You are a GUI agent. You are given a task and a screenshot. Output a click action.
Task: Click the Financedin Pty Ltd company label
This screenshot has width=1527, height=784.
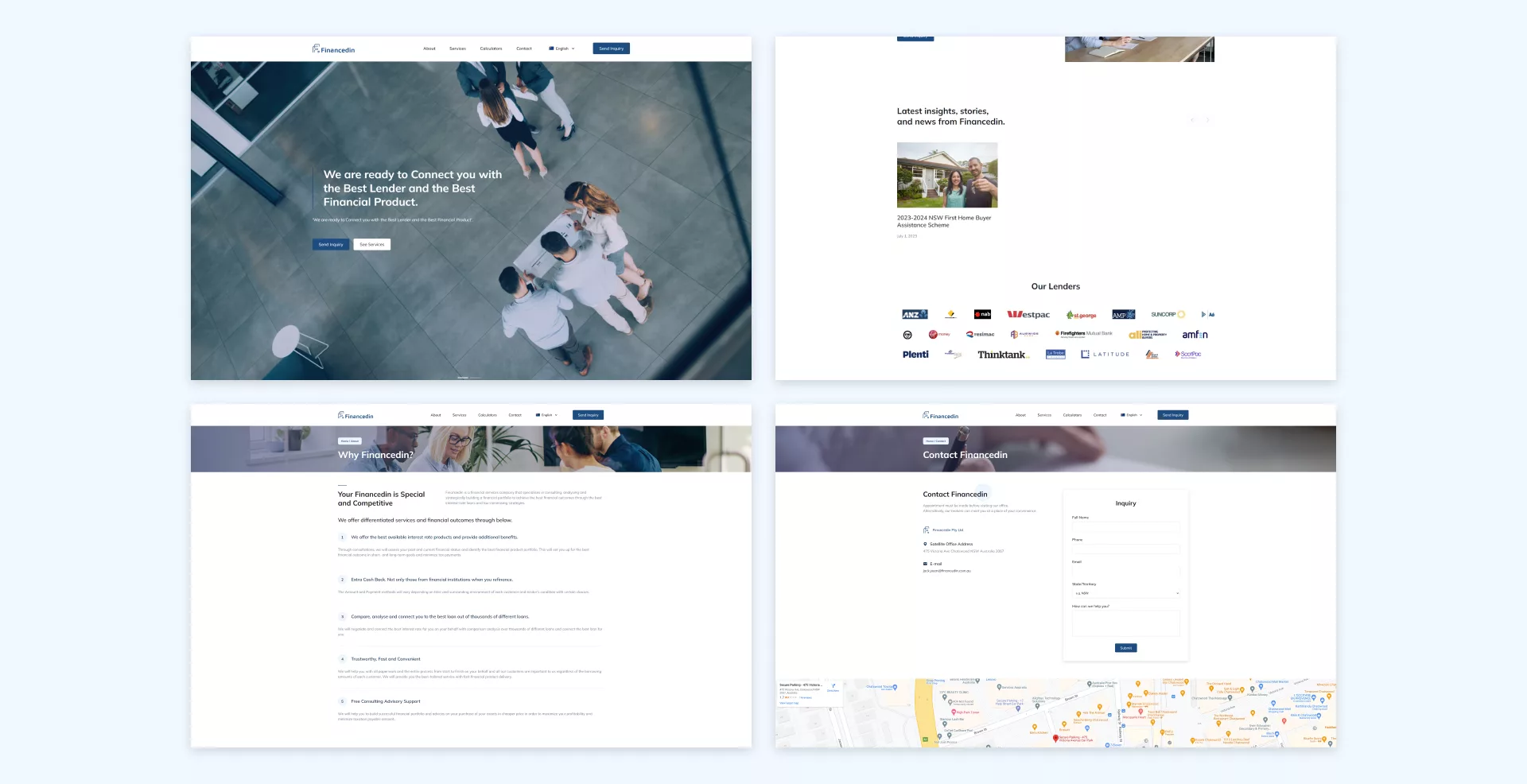pos(947,530)
